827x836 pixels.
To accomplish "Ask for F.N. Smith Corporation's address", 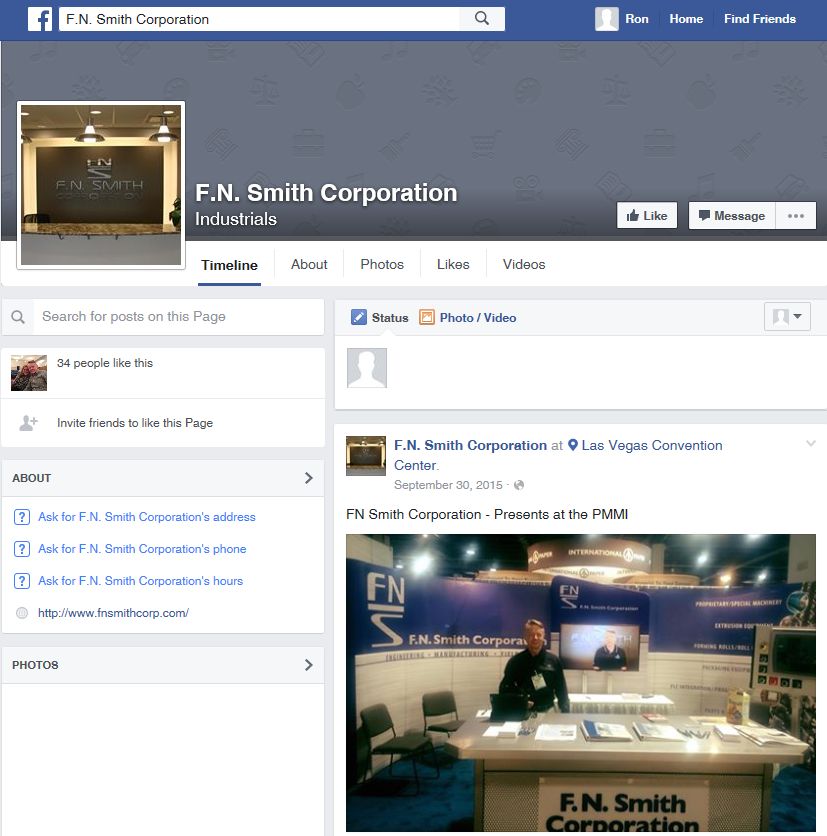I will point(147,517).
